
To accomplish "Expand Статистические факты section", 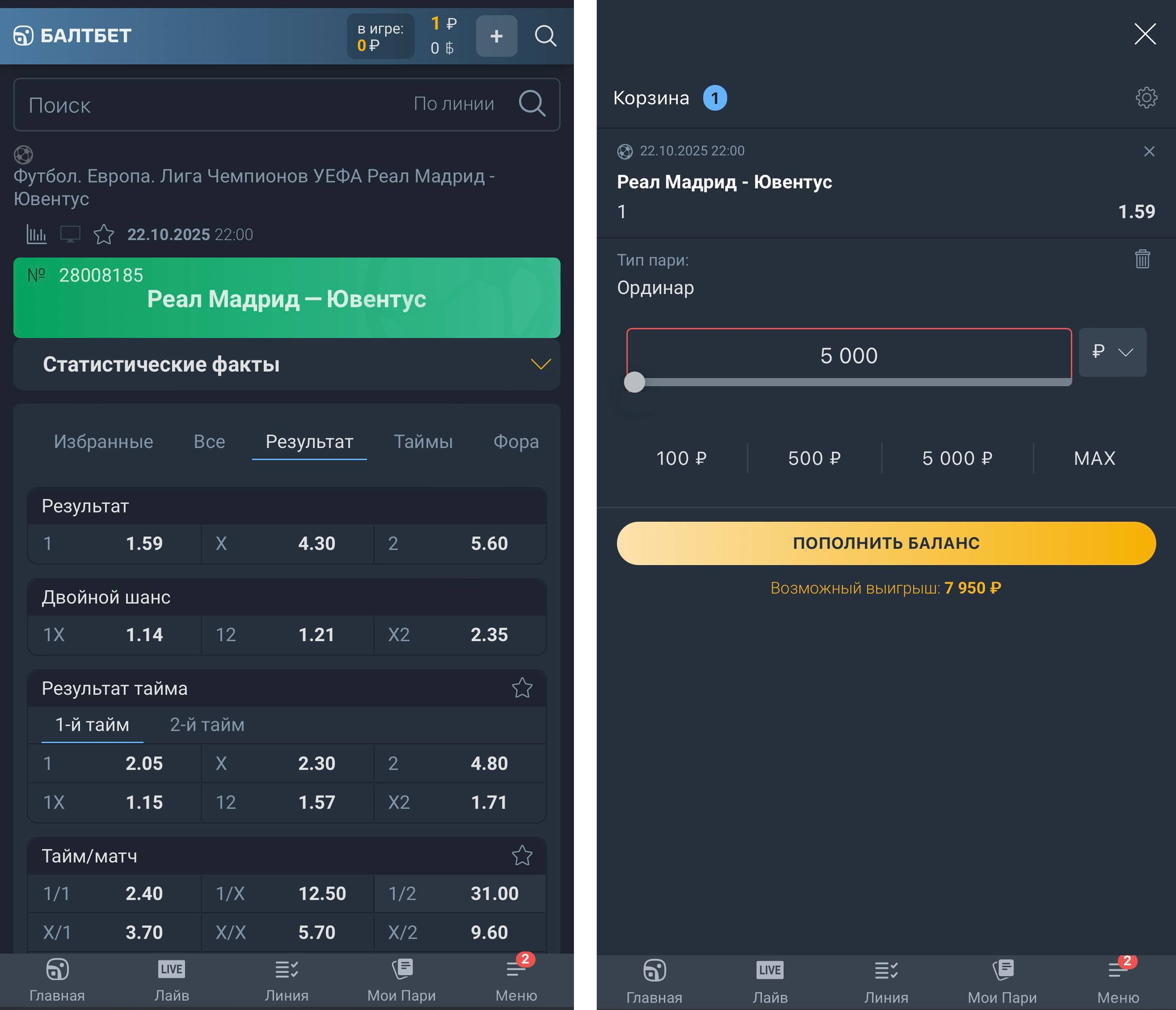I will (x=540, y=364).
